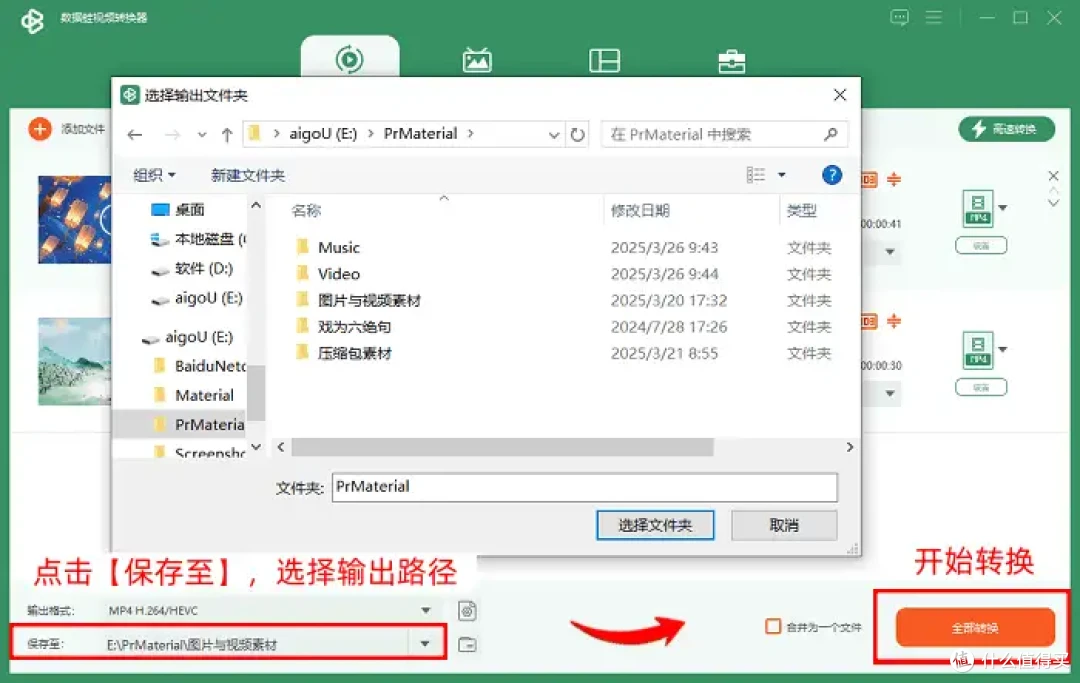Go back using the dialog's back arrow
This screenshot has height=683, width=1080.
tap(135, 135)
